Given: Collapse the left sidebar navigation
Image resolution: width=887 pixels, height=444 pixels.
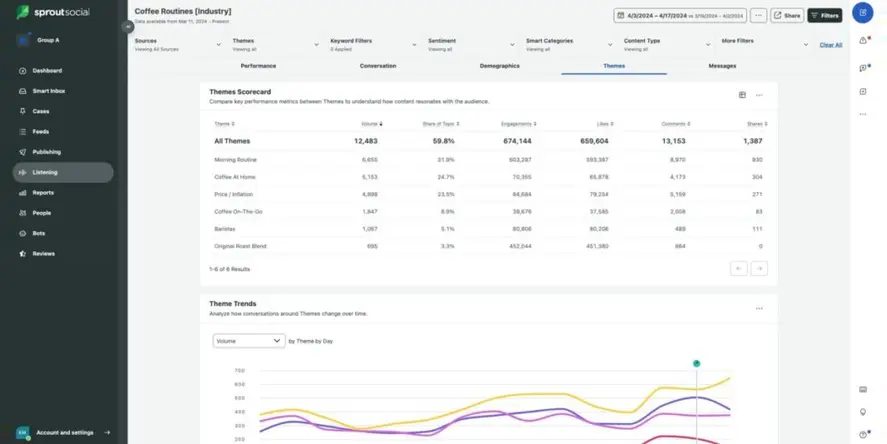Looking at the screenshot, I should click(x=127, y=27).
